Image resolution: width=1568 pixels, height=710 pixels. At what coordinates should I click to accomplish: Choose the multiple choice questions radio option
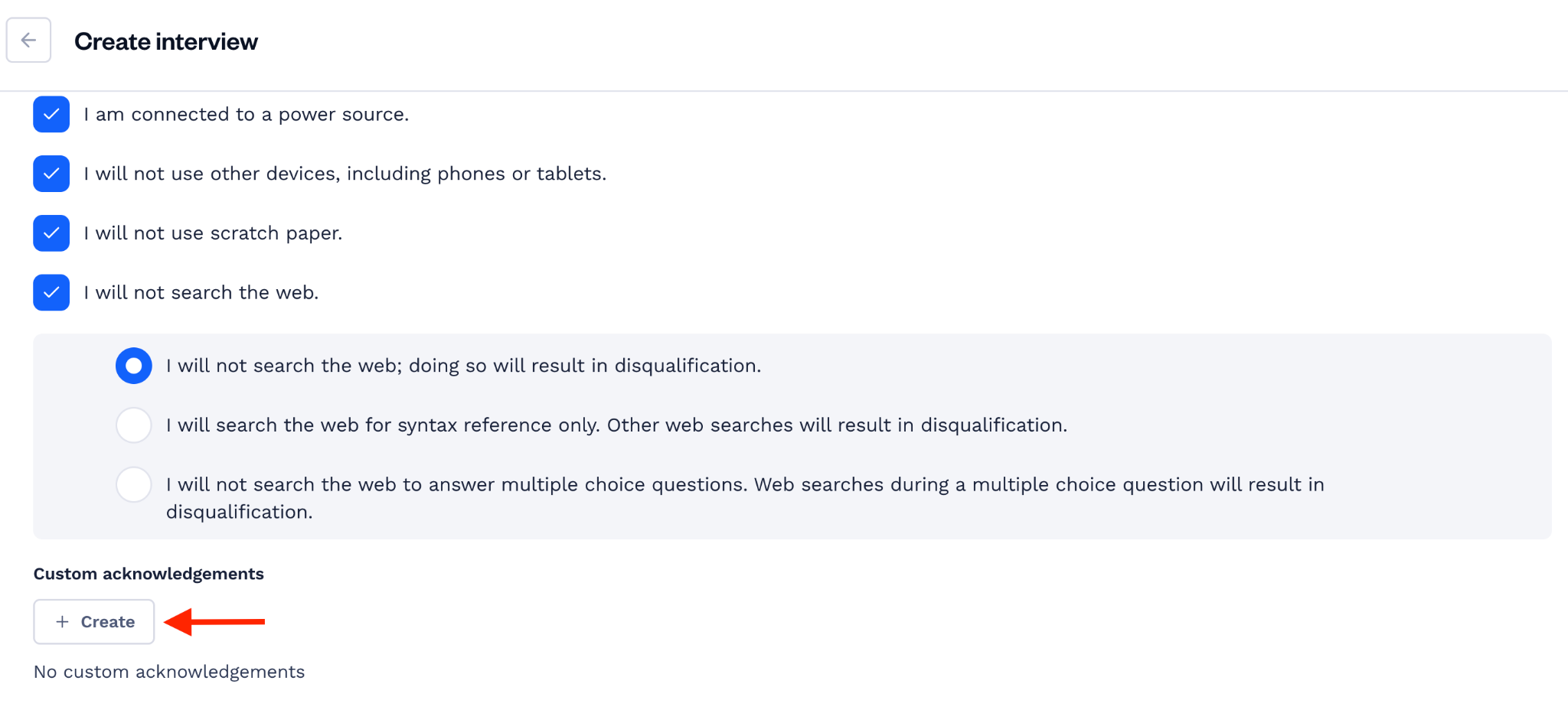coord(134,484)
